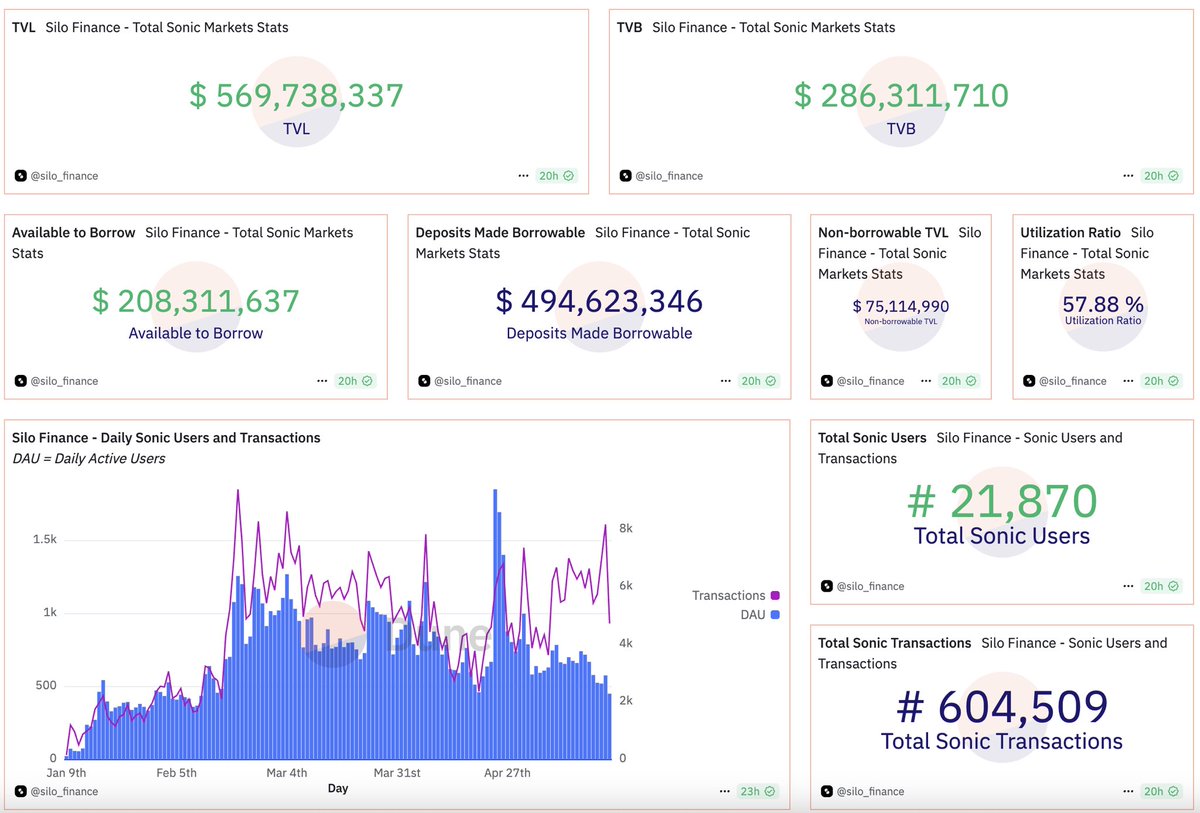
Task: Open the Total Sonic Users title link
Action: [x=872, y=437]
